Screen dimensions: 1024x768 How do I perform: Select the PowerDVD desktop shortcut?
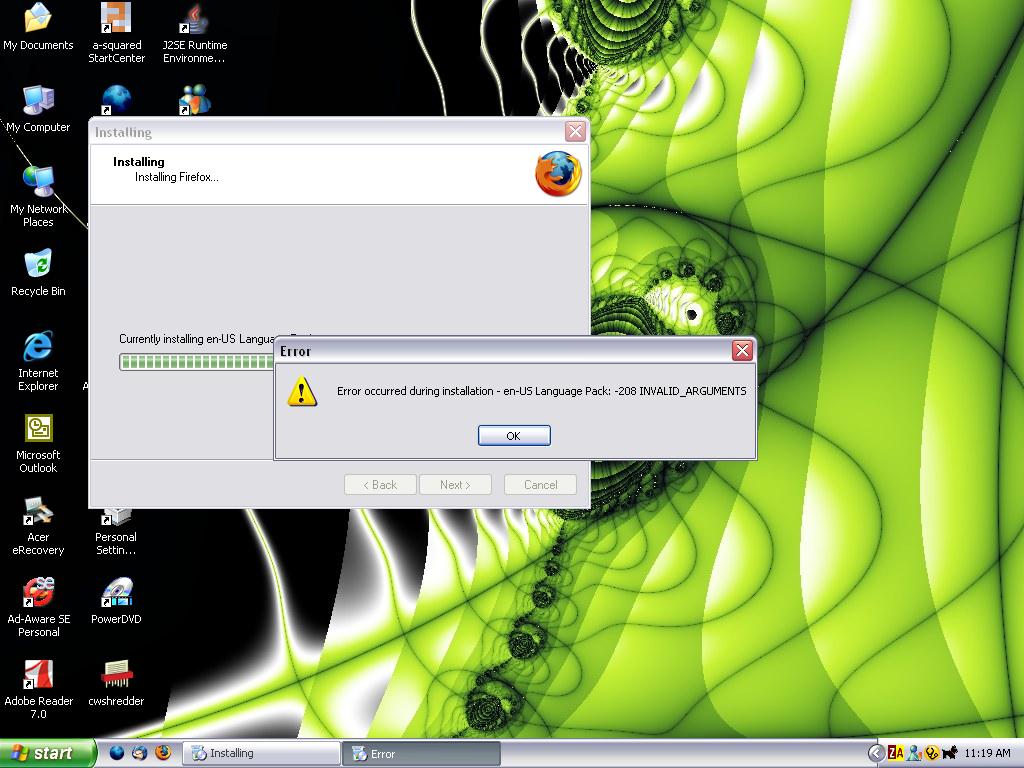tap(116, 601)
